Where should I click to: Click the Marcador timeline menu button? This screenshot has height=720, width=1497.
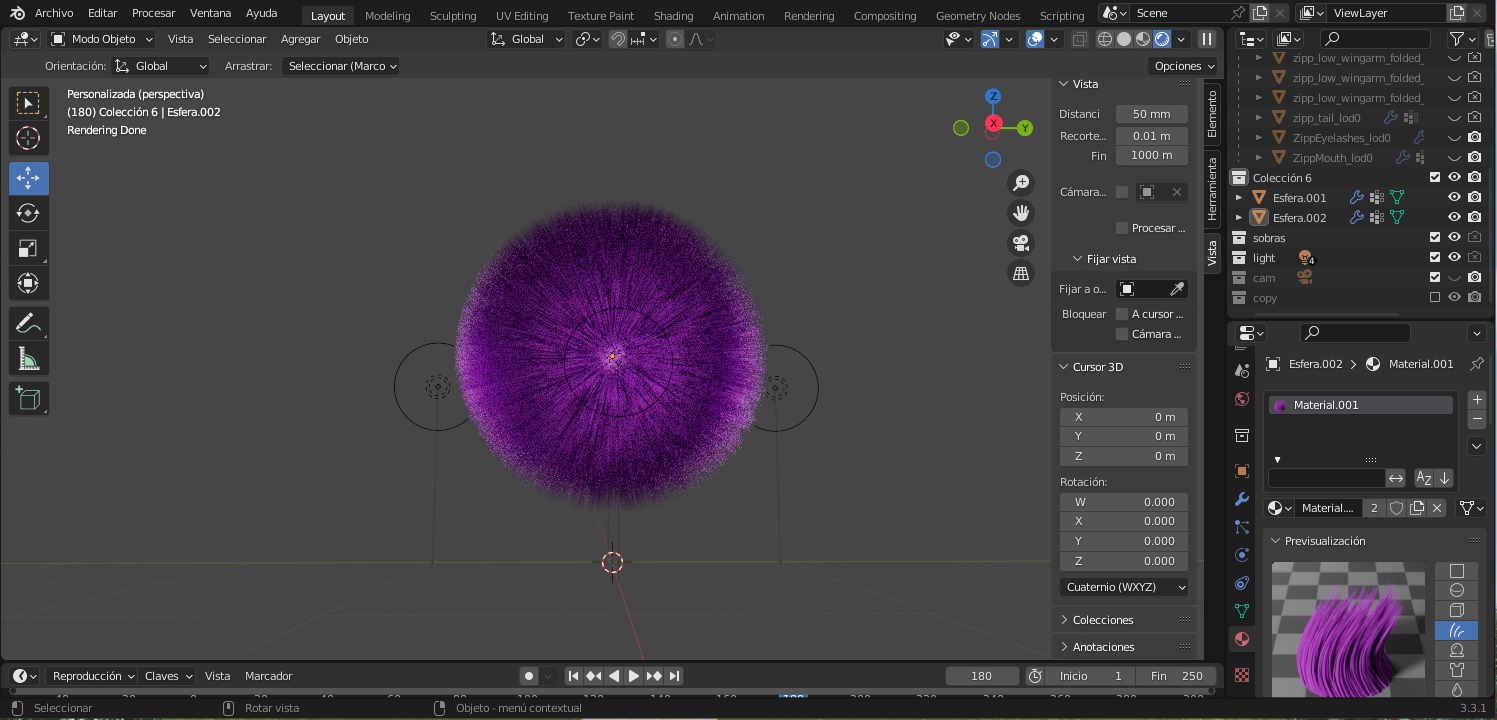pos(269,676)
